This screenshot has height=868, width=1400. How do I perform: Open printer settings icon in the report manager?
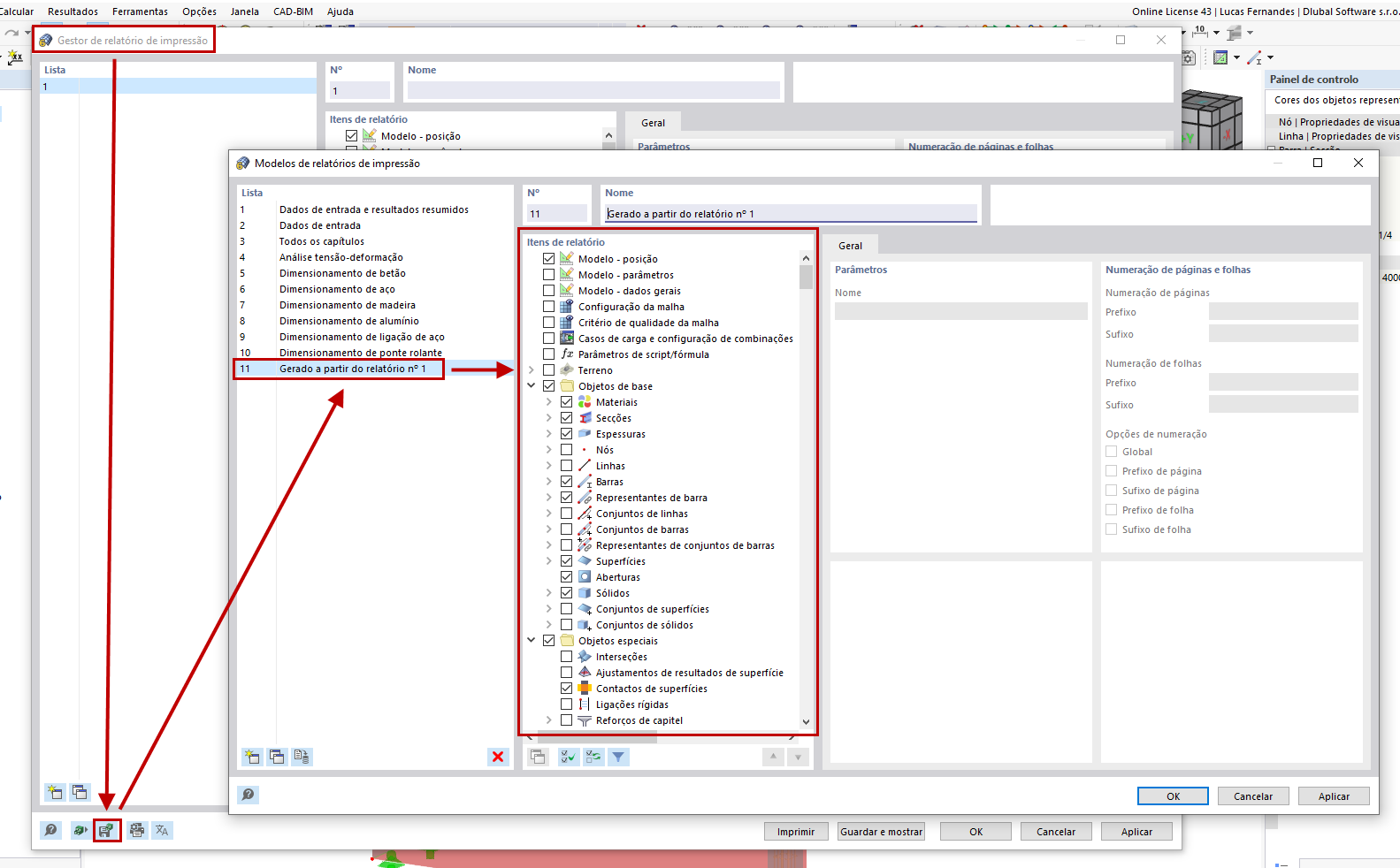tap(136, 830)
